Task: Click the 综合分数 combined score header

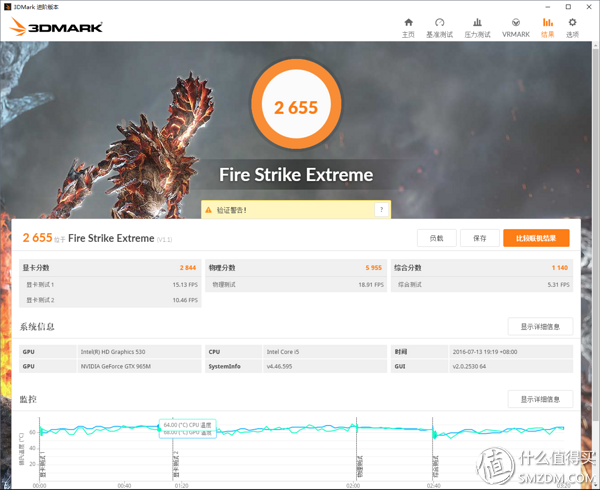Action: pos(408,268)
